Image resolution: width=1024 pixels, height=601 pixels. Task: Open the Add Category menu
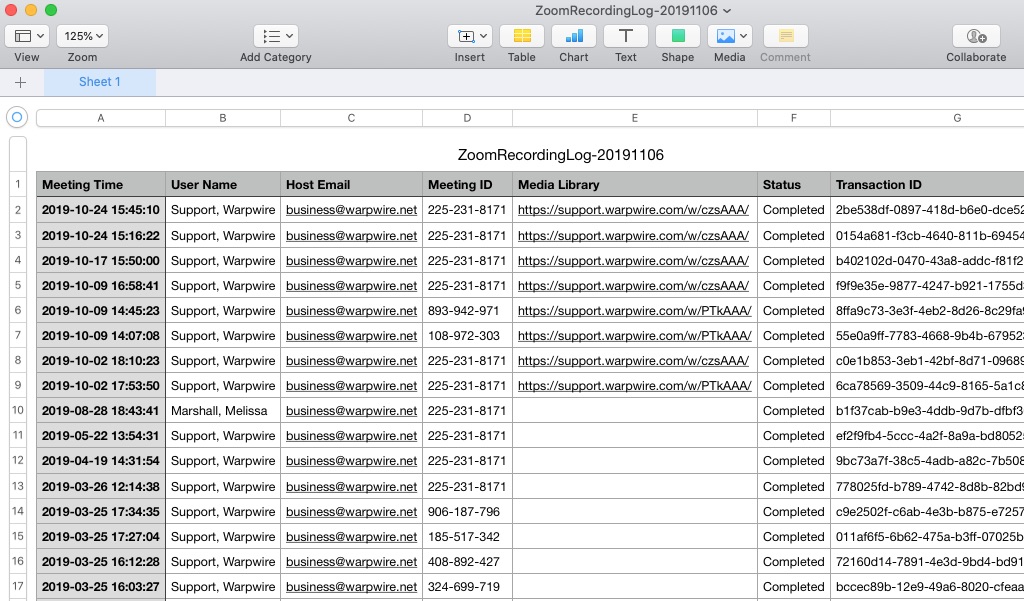coord(276,36)
